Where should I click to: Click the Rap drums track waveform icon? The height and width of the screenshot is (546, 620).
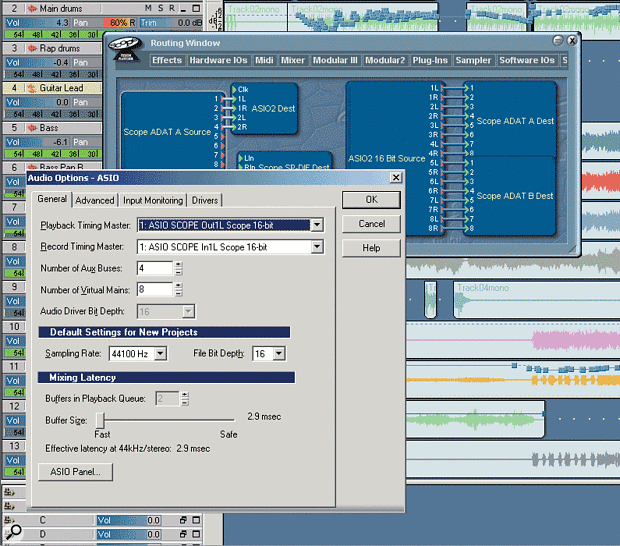point(32,48)
